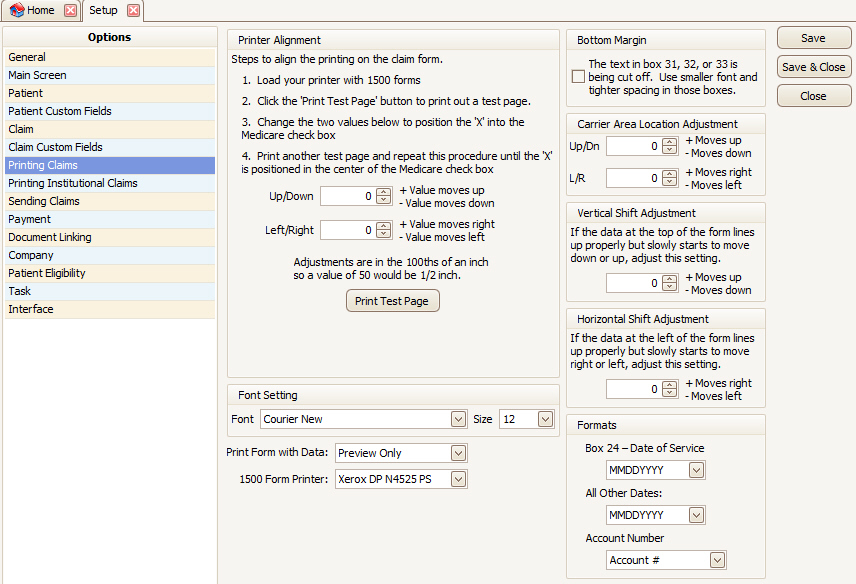Decrease the Up/Down alignment value
Image resolution: width=856 pixels, height=584 pixels.
pos(384,200)
